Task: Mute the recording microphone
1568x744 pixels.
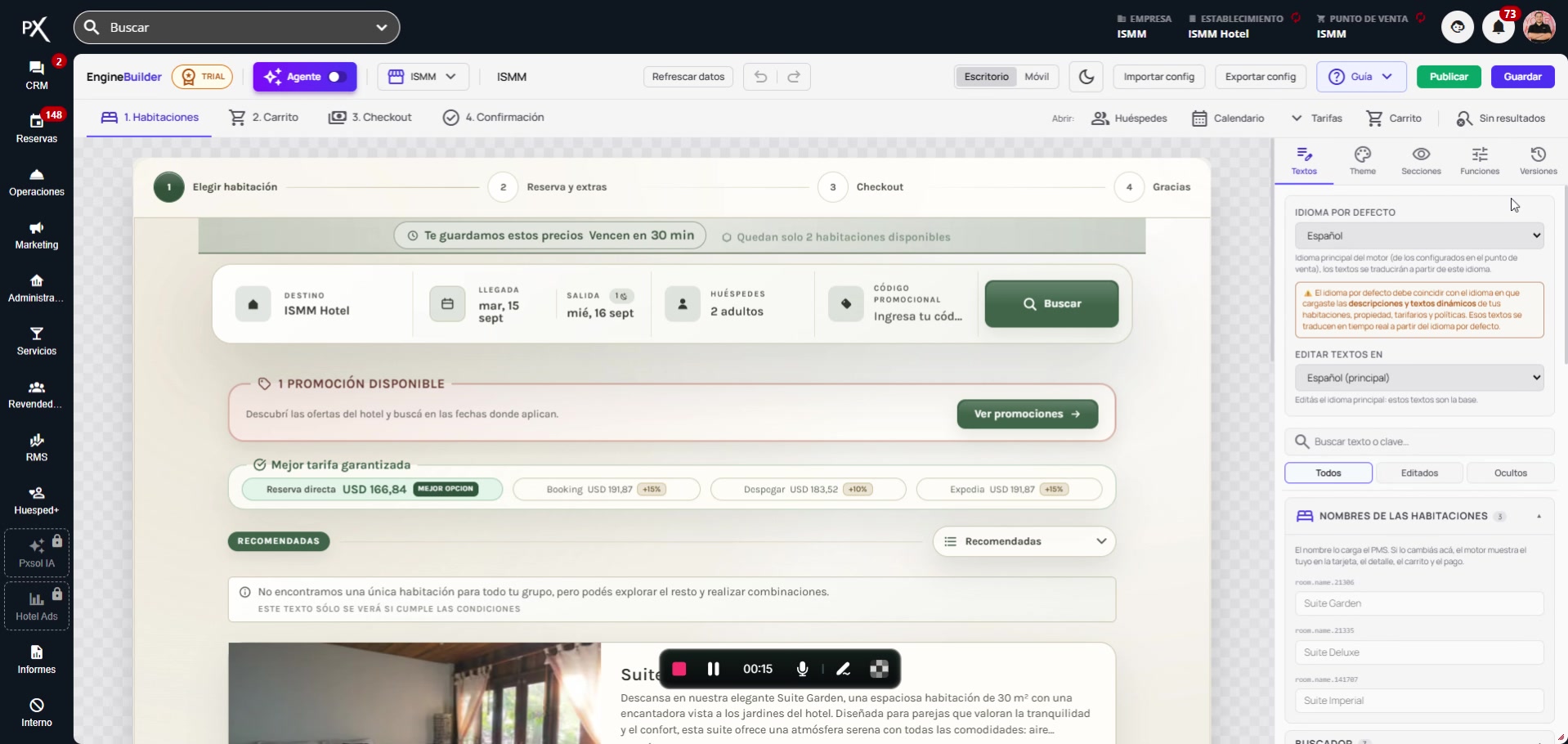Action: point(802,669)
